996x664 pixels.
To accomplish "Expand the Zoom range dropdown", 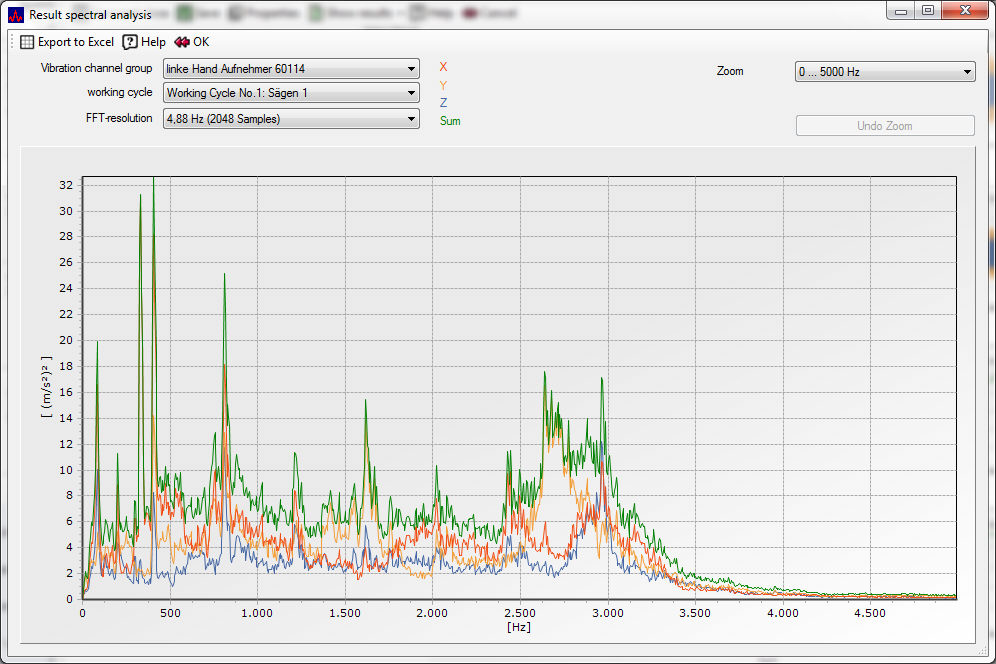I will pos(884,72).
